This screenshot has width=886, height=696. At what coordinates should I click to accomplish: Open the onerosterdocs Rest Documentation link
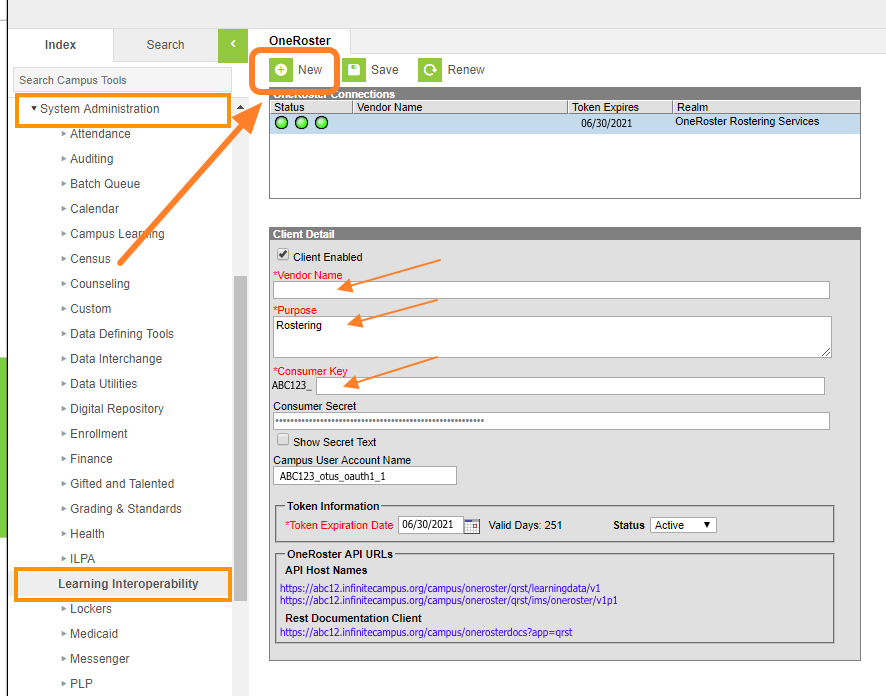[426, 632]
